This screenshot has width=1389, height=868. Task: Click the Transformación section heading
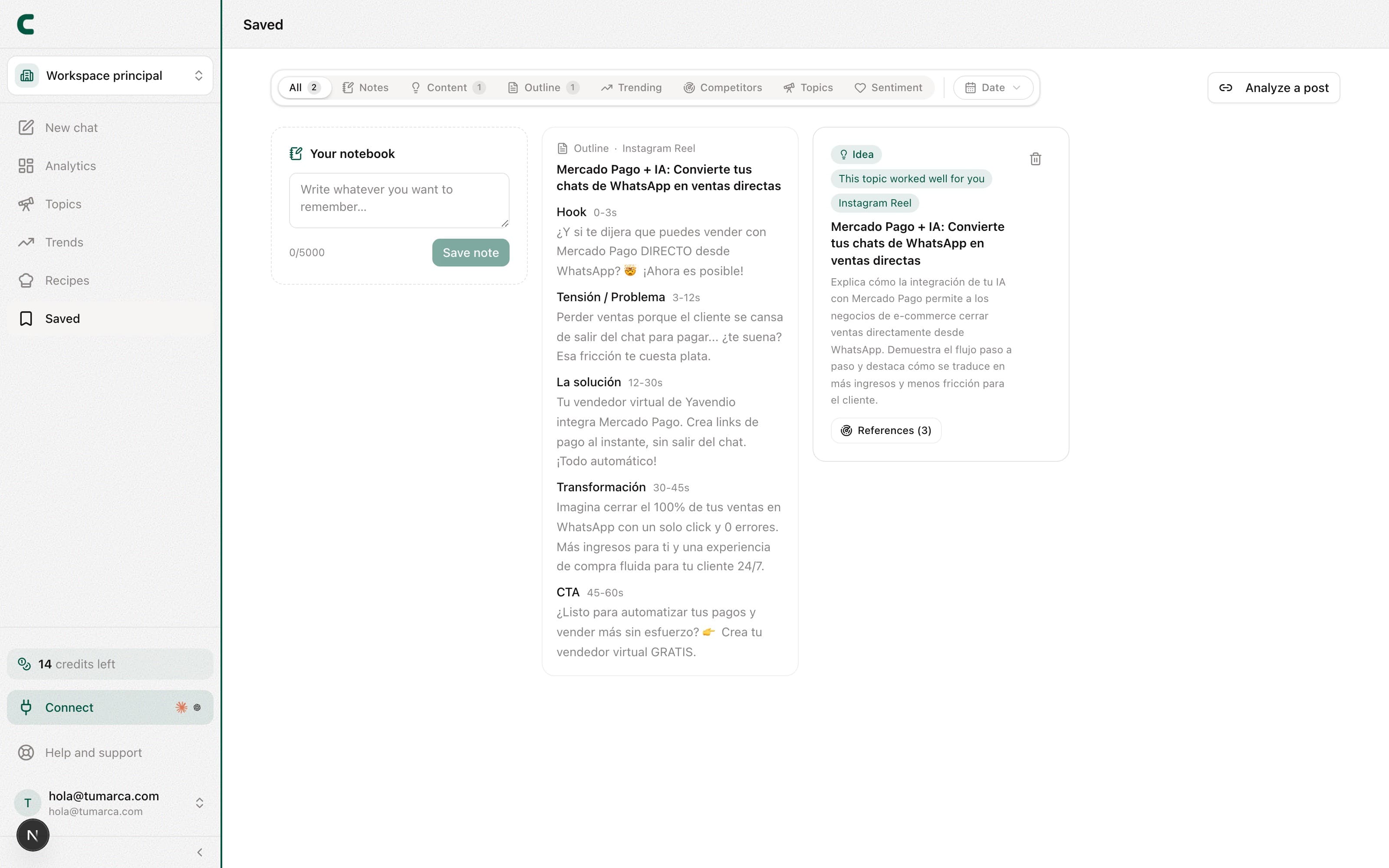tap(601, 487)
